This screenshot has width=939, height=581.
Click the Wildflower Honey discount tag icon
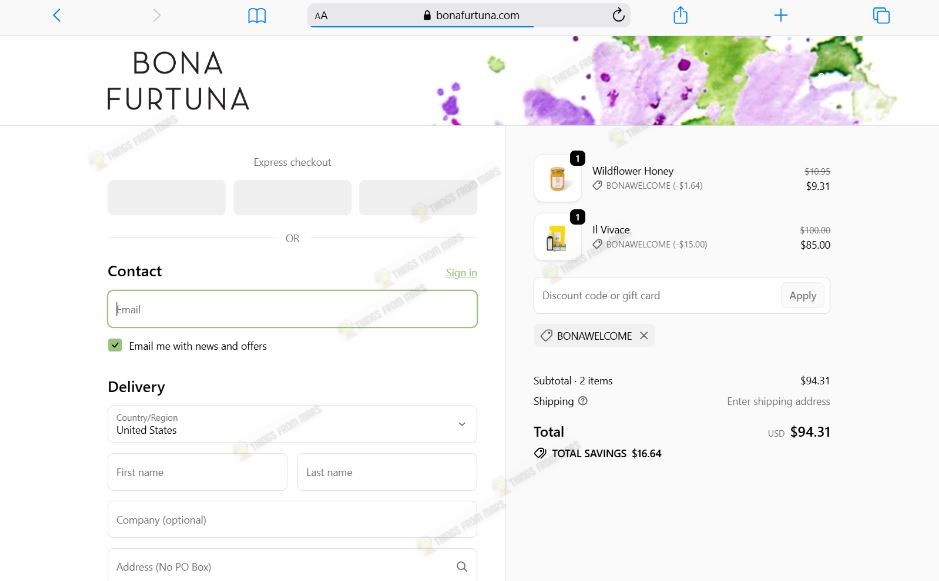click(x=597, y=186)
